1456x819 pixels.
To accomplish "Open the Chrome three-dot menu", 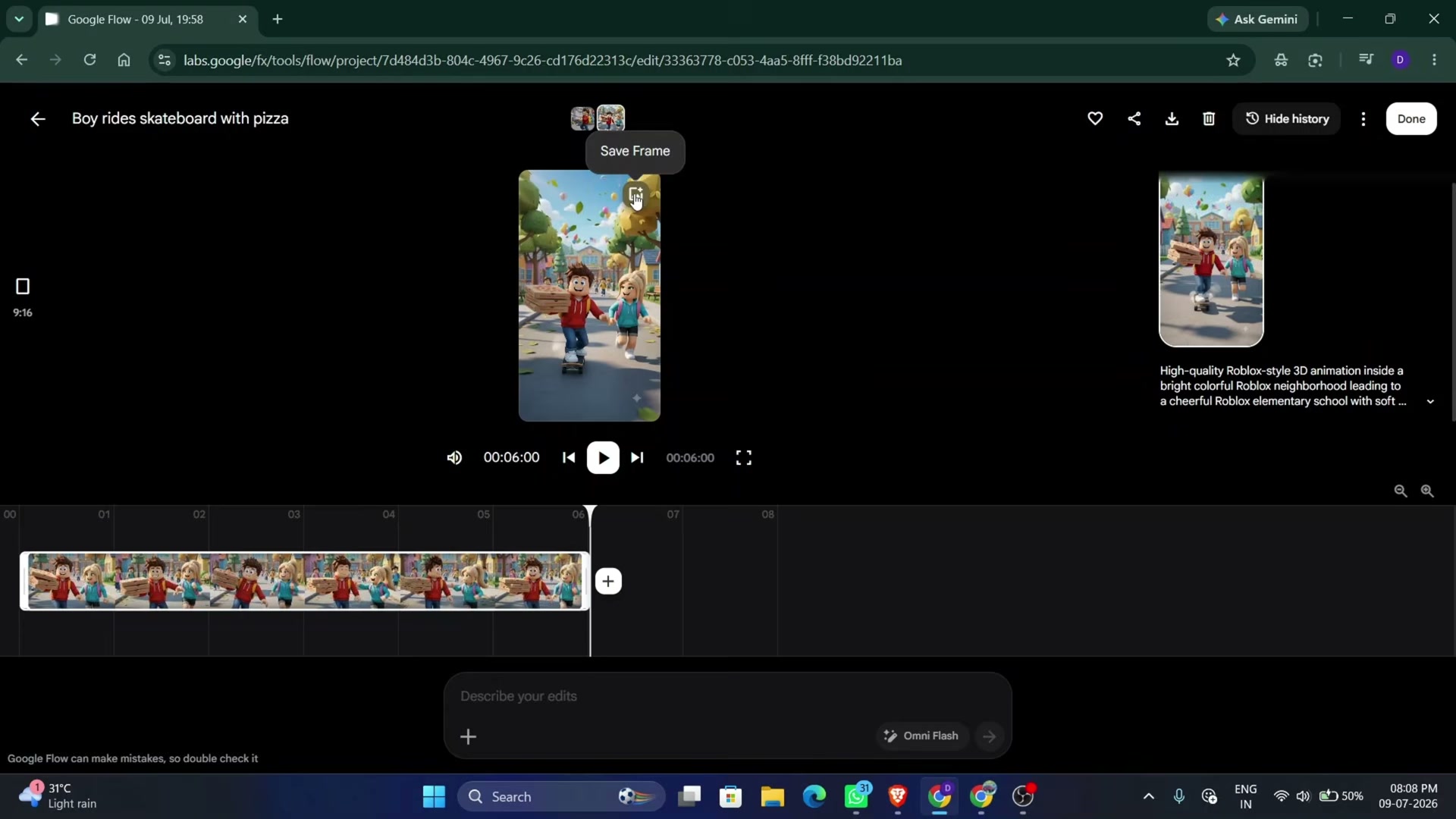I will 1435,60.
